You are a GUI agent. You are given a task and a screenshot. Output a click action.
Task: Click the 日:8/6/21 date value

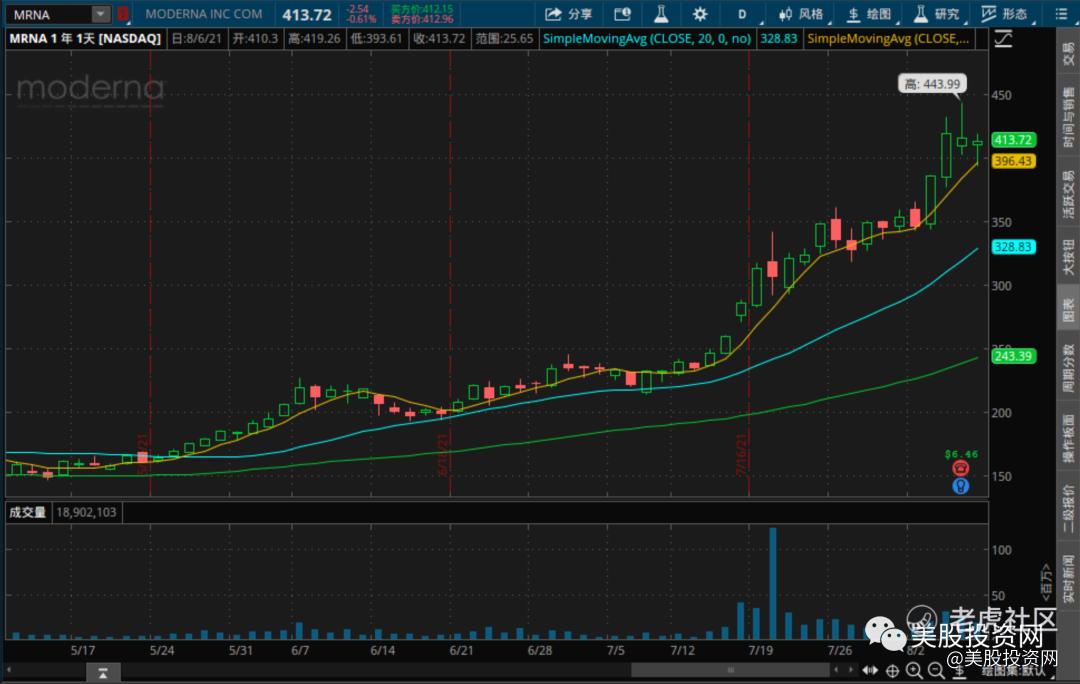[197, 39]
